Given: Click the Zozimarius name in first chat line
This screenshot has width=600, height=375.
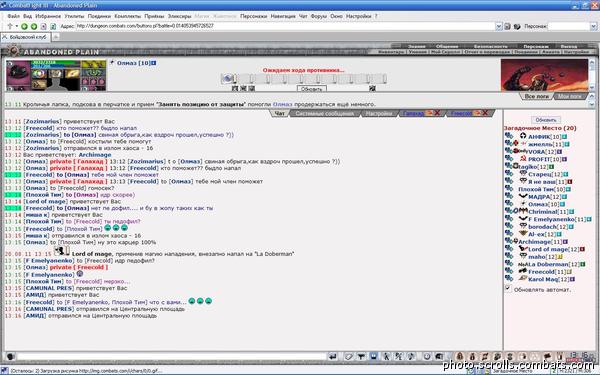Looking at the screenshot, I should coord(42,121).
